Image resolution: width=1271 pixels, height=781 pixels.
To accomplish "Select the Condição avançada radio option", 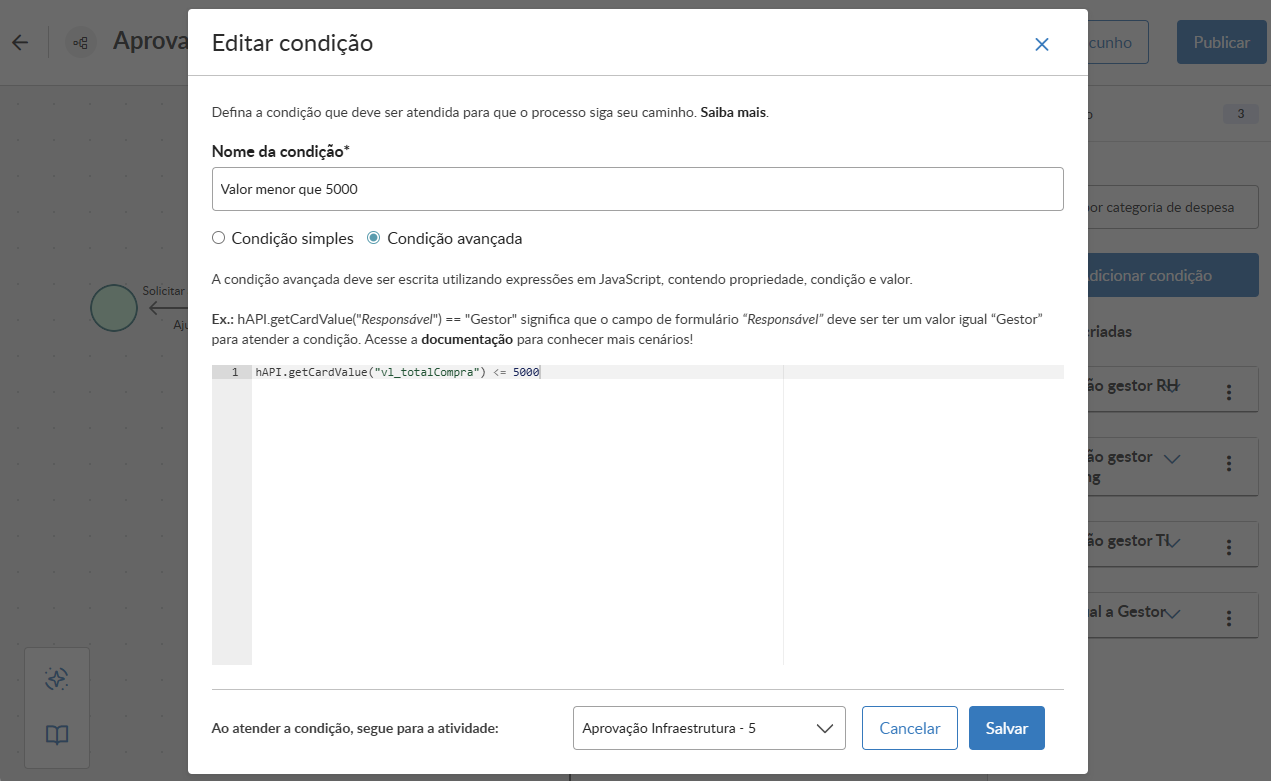I will click(x=374, y=239).
